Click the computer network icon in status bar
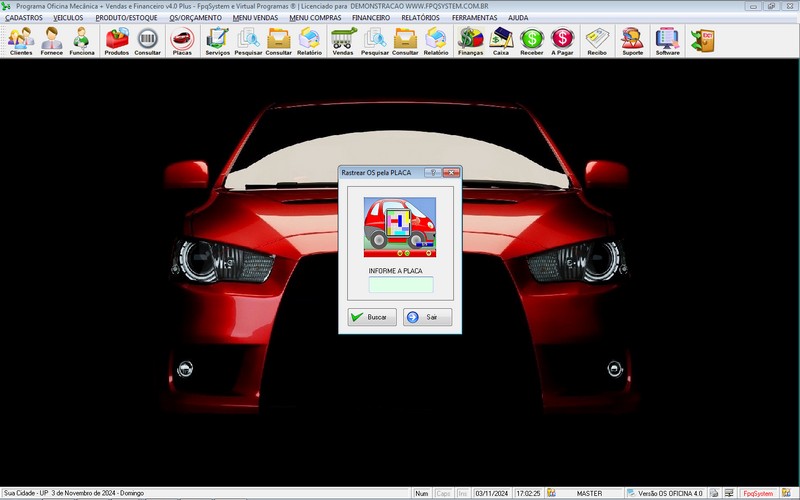The height and width of the screenshot is (500, 800). 730,493
